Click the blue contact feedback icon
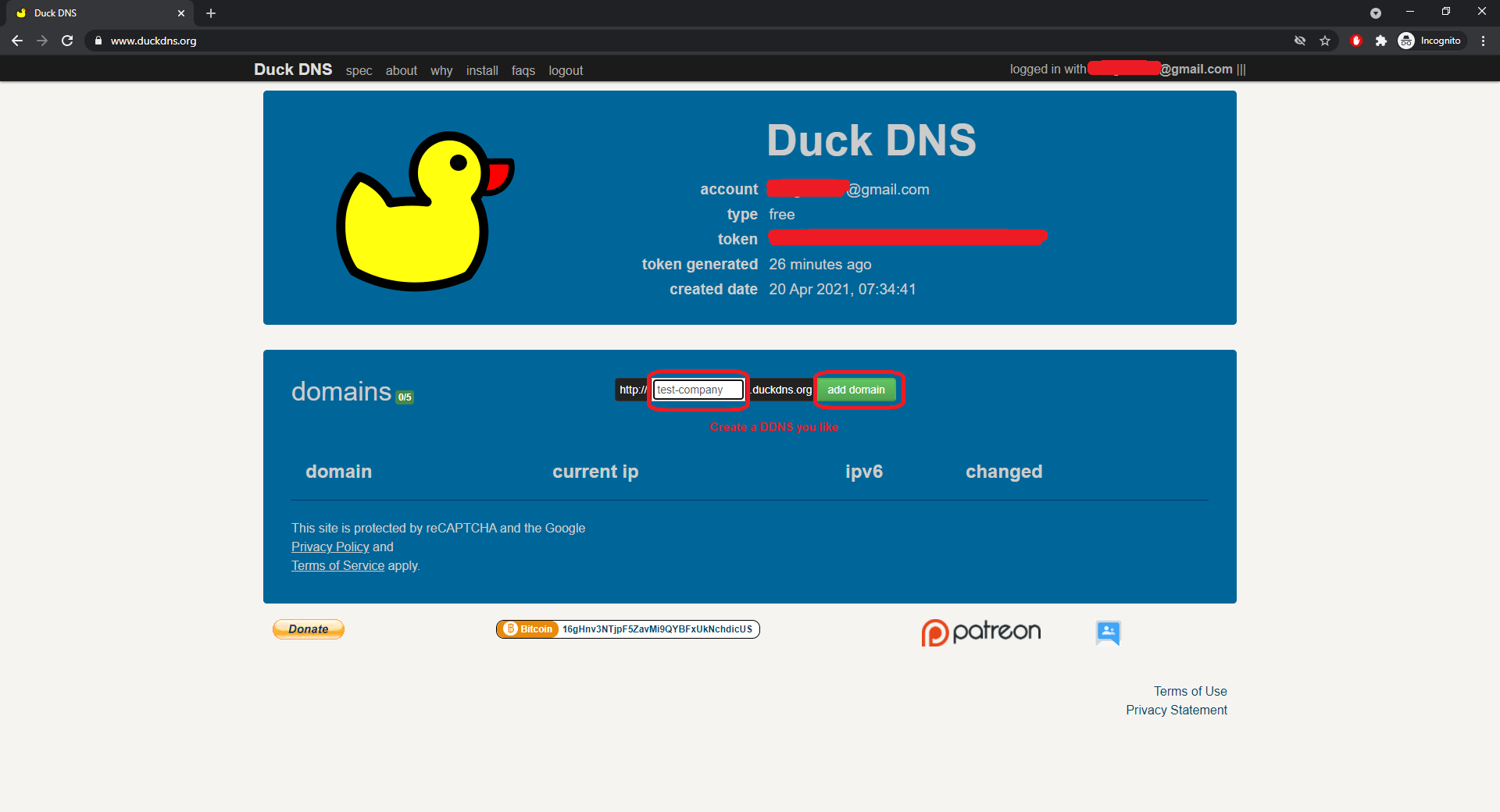The image size is (1500, 812). pyautogui.click(x=1107, y=633)
